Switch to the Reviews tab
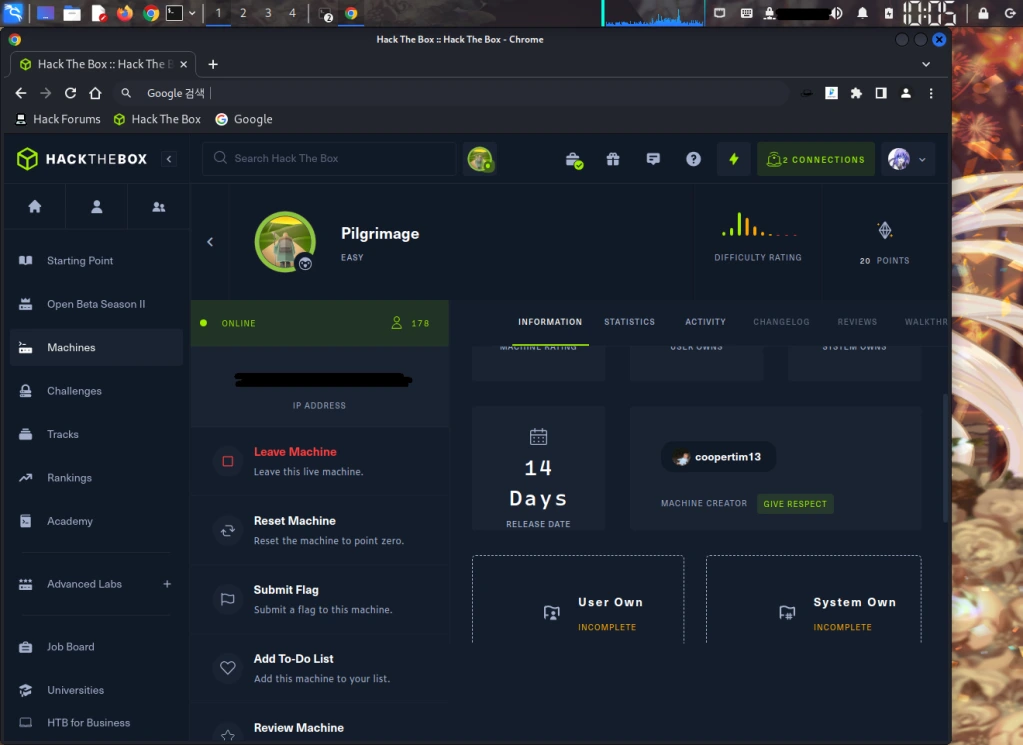 click(x=857, y=322)
